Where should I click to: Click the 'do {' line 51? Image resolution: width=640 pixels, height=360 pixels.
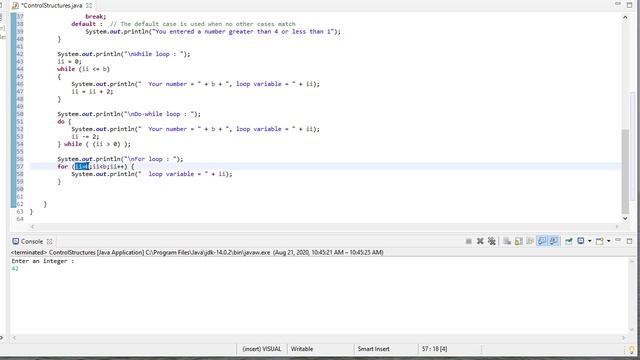64,122
